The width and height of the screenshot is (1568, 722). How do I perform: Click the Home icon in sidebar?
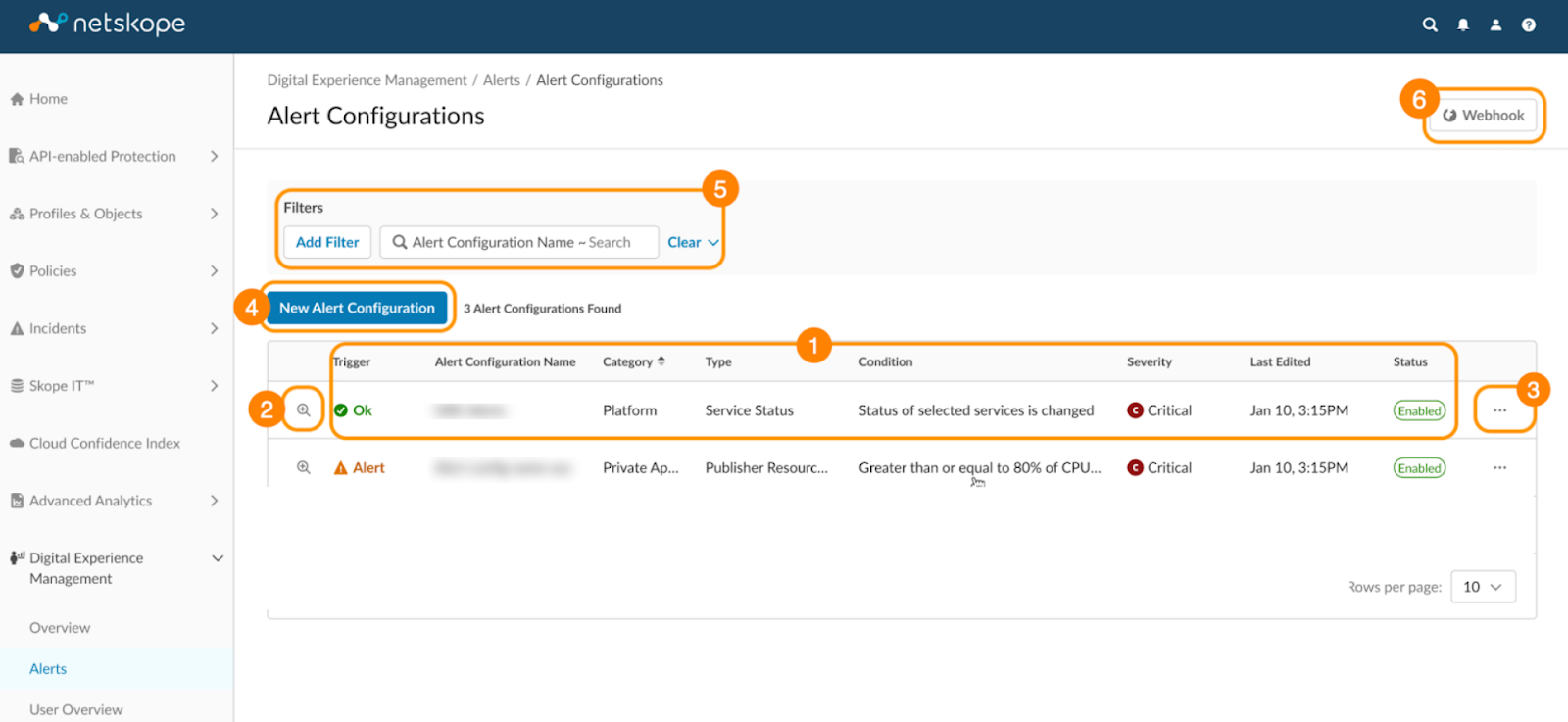click(17, 99)
